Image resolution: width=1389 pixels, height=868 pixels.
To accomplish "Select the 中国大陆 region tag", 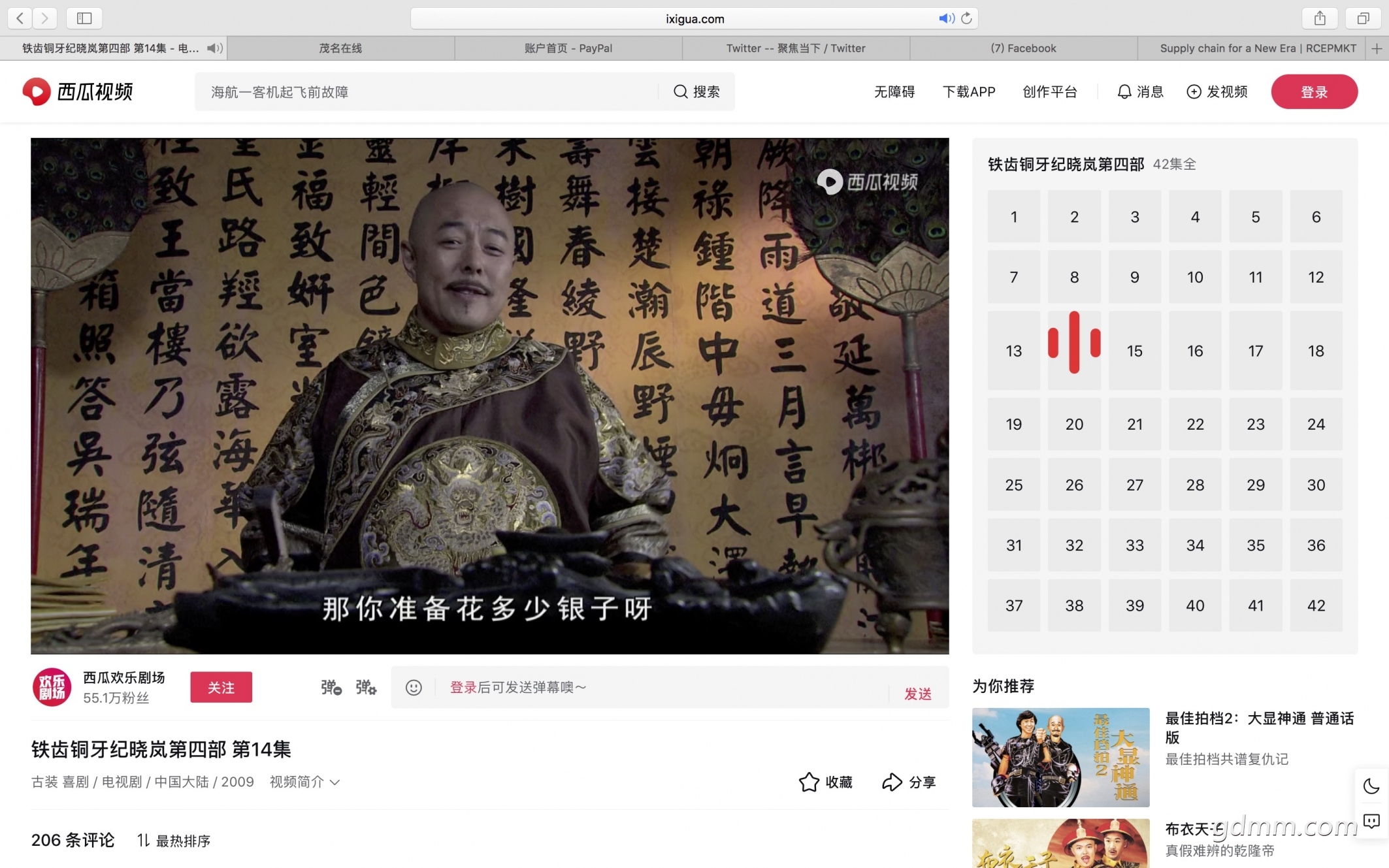I will (182, 782).
